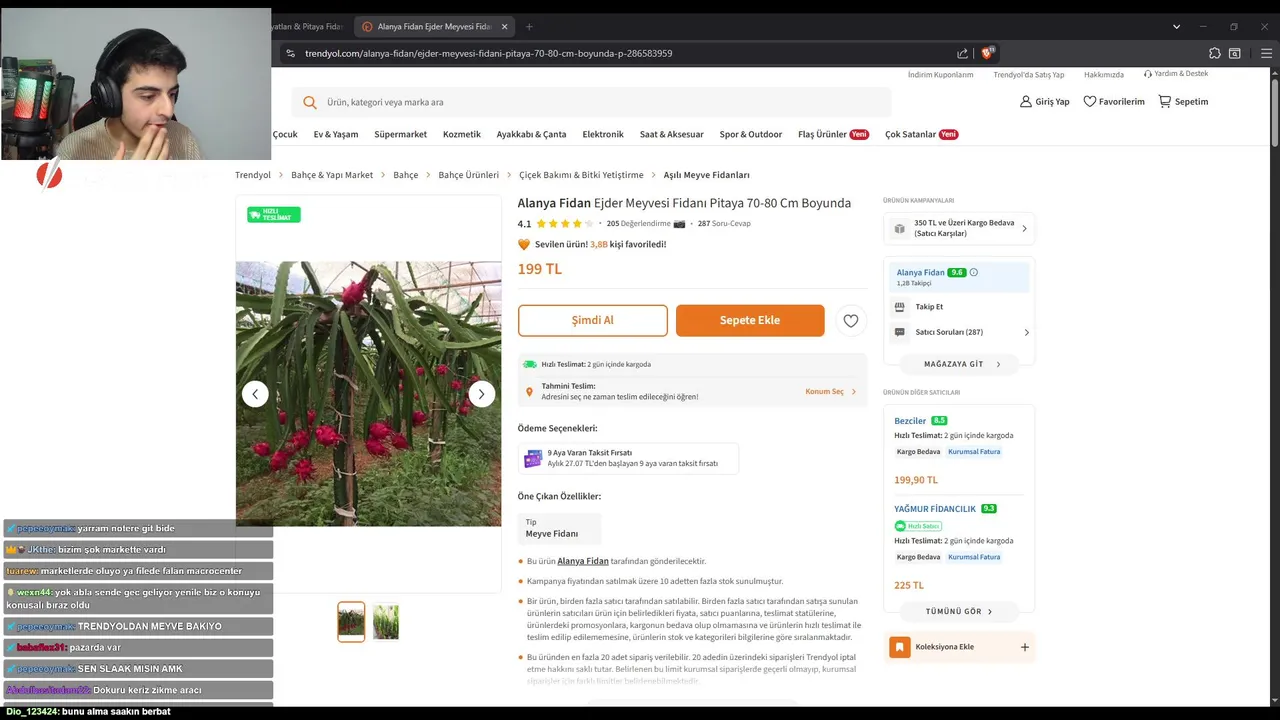Open the Saat & Aksesuar category menu
Image resolution: width=1280 pixels, height=720 pixels.
tap(672, 134)
